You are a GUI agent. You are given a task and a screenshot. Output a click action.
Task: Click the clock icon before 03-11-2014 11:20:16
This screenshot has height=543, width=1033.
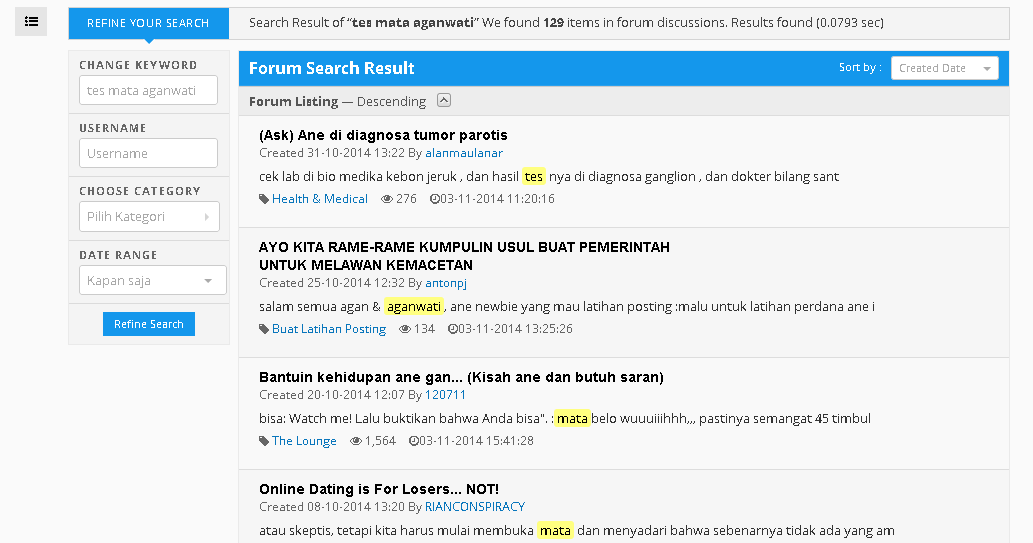point(434,199)
